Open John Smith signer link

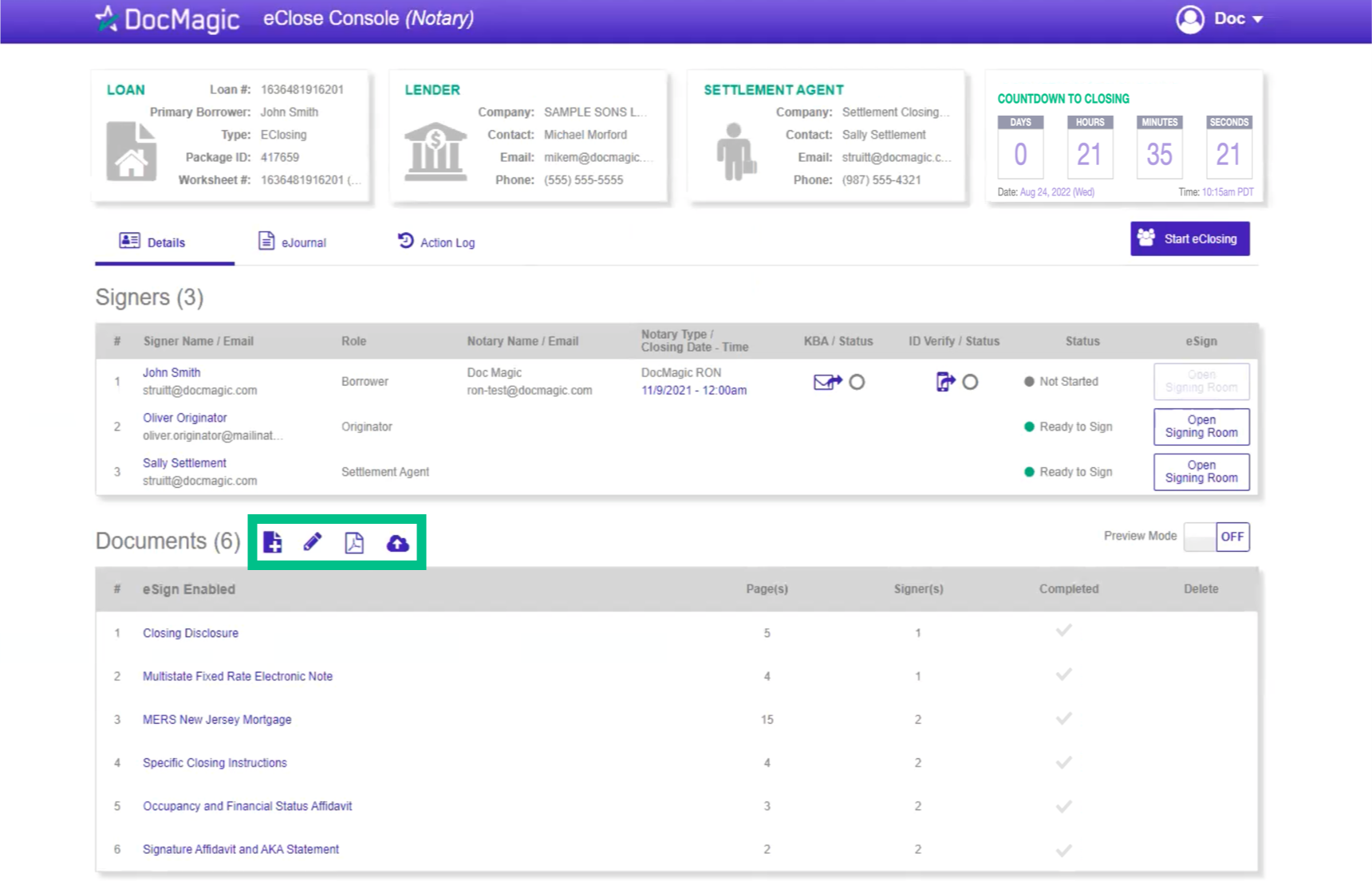pyautogui.click(x=171, y=372)
